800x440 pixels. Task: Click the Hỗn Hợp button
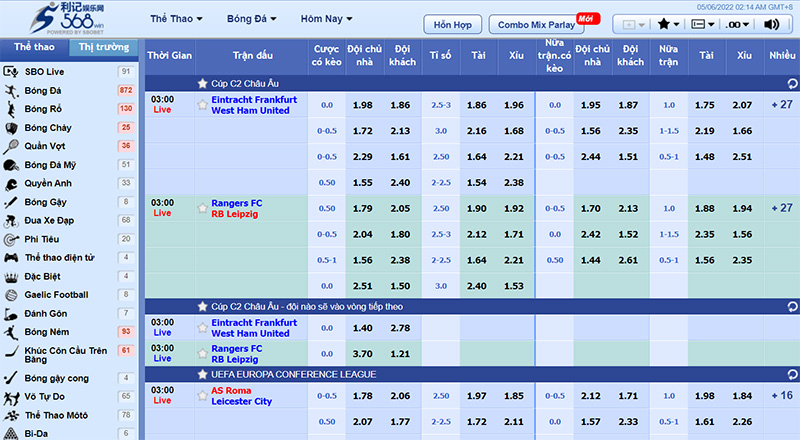point(453,24)
